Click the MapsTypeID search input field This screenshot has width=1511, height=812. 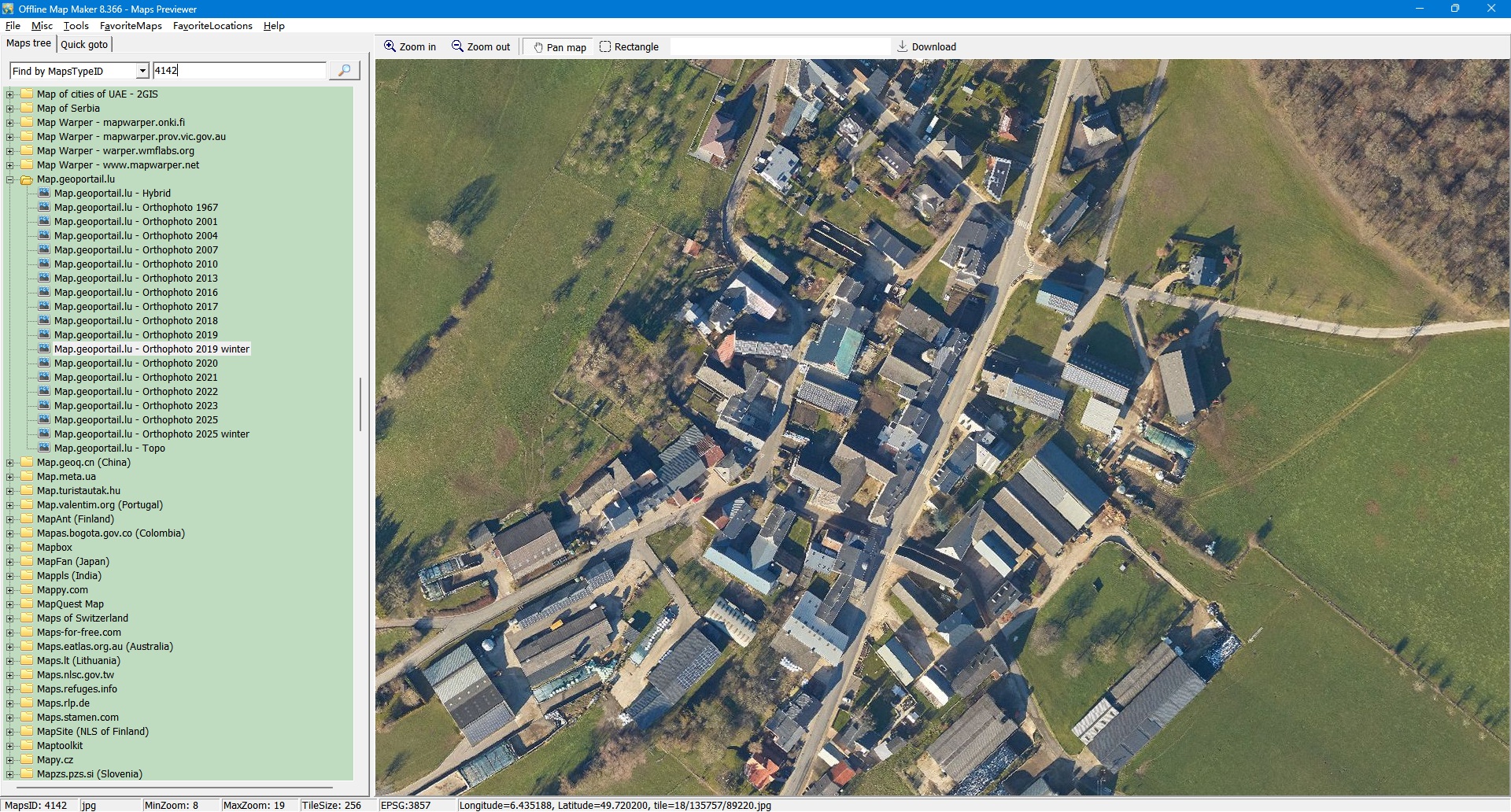tap(238, 71)
